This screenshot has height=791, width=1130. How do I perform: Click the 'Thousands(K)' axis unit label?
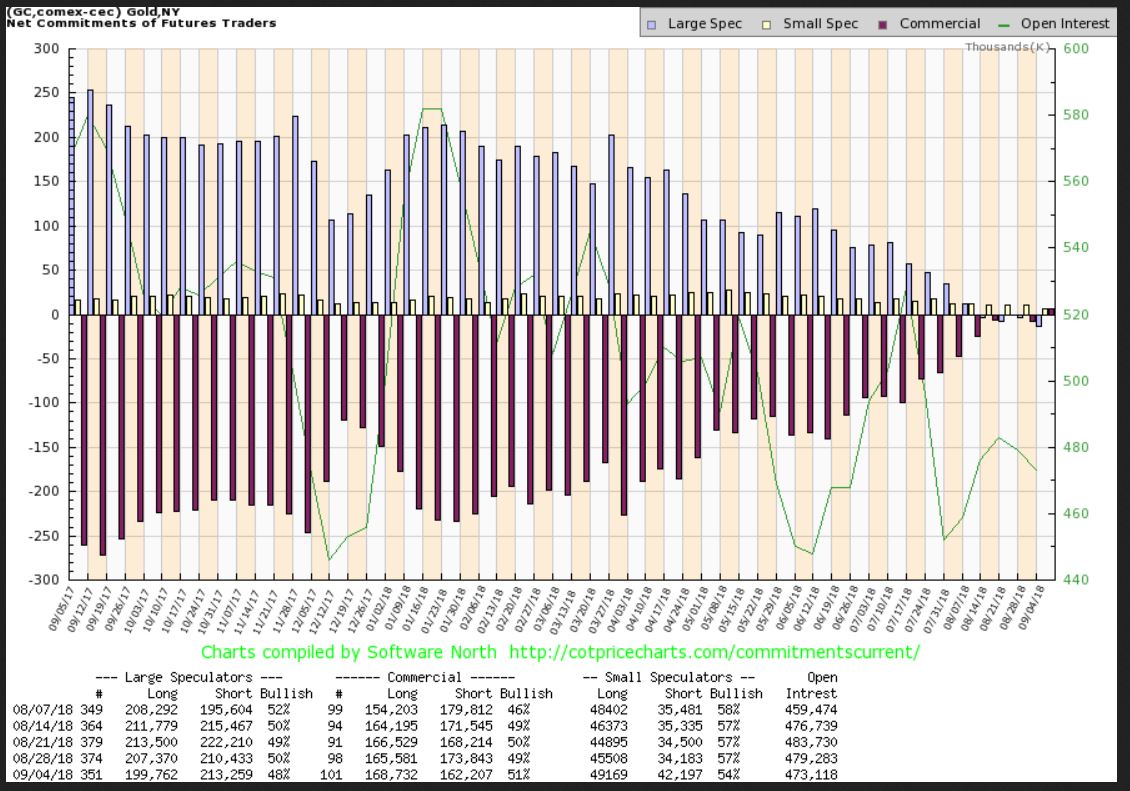point(1008,47)
